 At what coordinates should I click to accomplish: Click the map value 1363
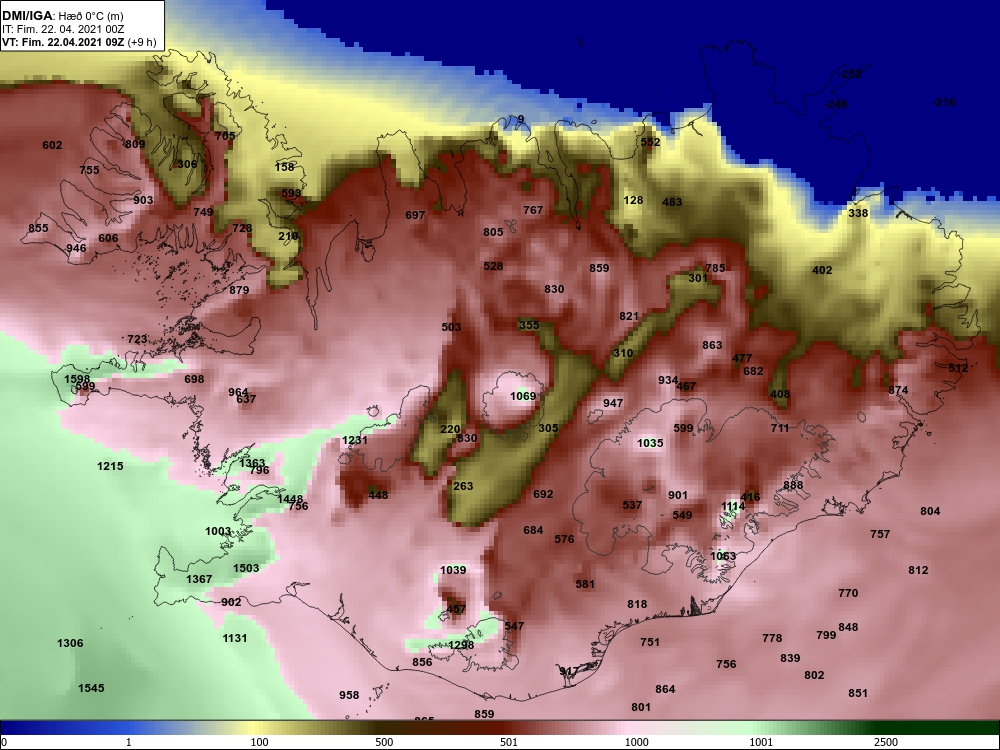pyautogui.click(x=253, y=464)
